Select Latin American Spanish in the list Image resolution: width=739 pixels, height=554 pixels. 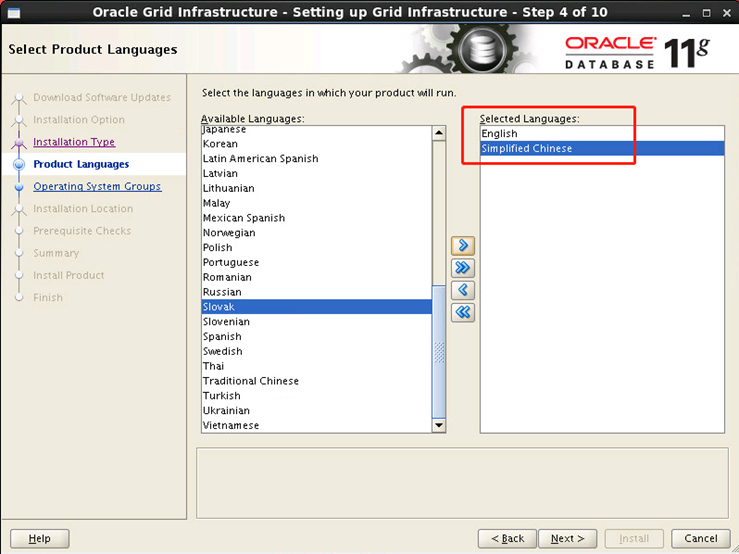pyautogui.click(x=316, y=158)
